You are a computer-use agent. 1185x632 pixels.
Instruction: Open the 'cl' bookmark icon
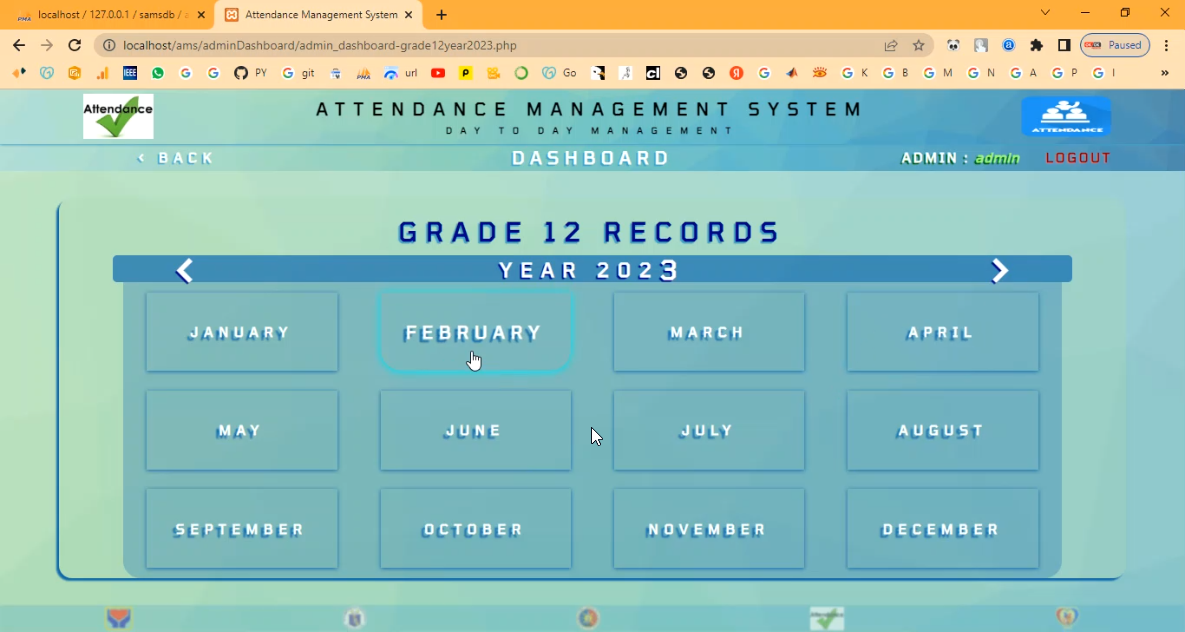(x=653, y=73)
